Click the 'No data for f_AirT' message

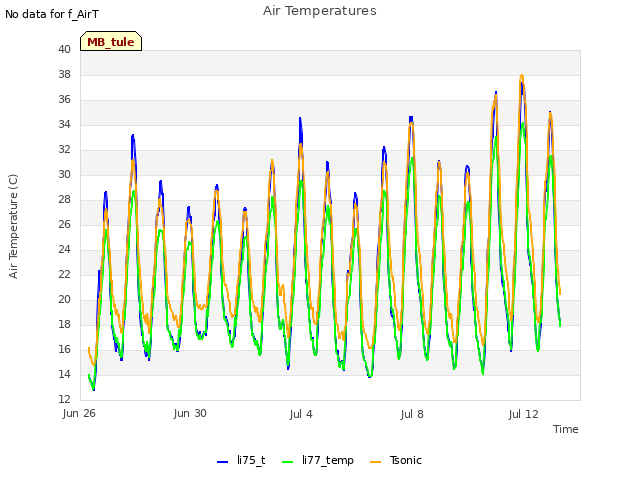point(52,14)
